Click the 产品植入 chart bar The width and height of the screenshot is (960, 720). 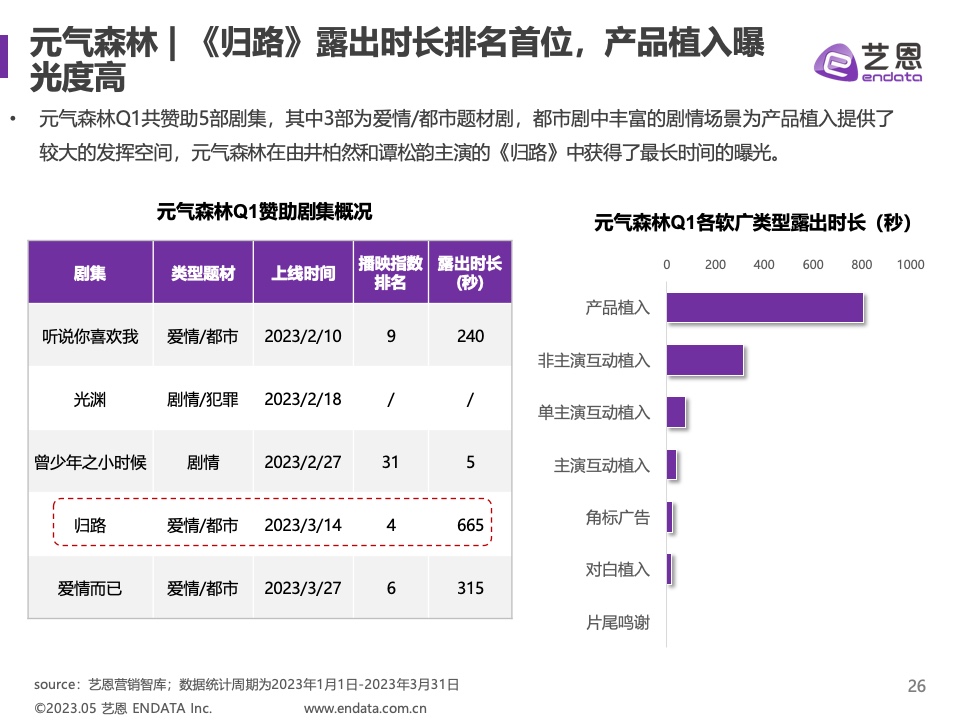pos(765,307)
